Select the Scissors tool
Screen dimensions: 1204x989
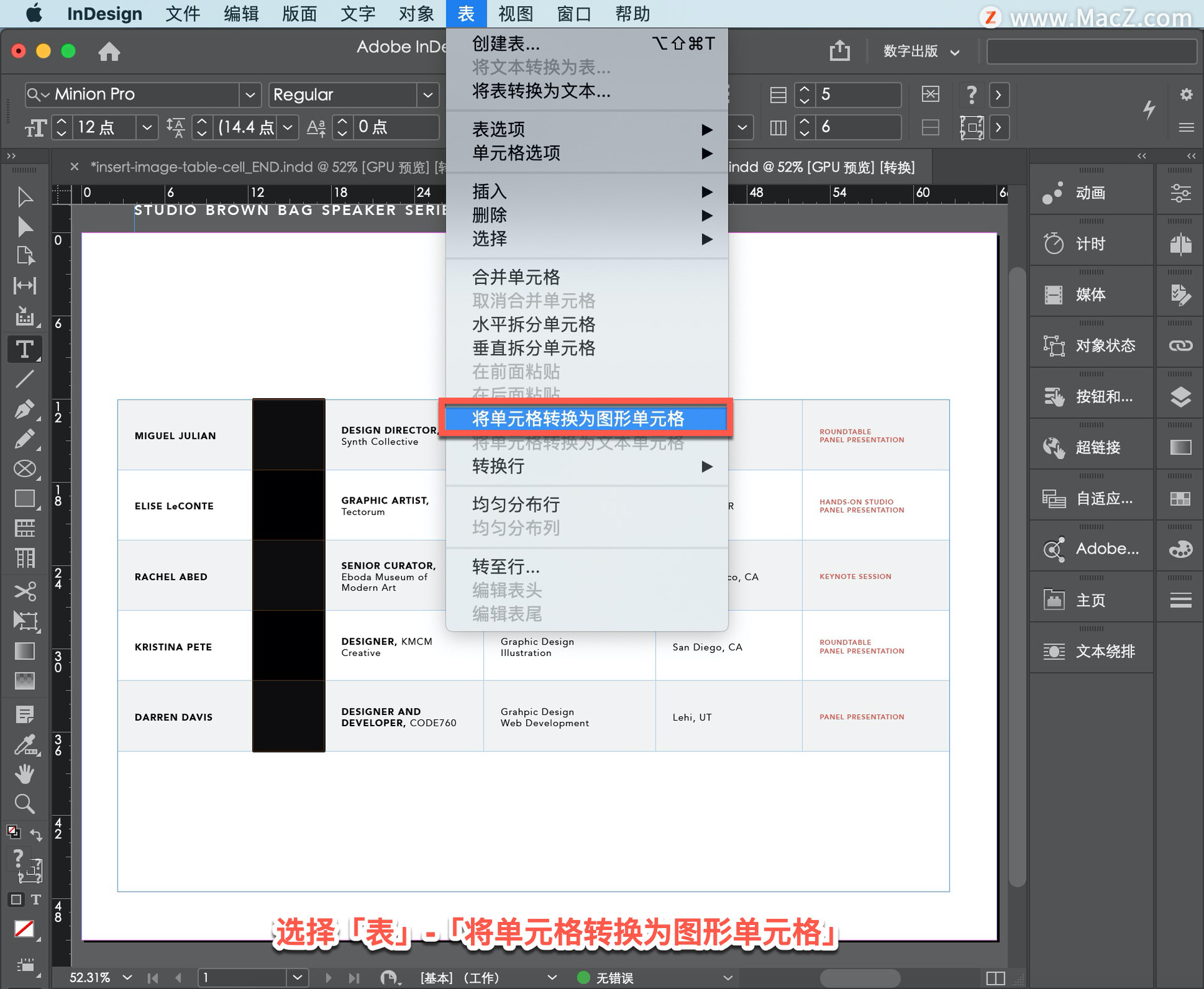tap(25, 591)
